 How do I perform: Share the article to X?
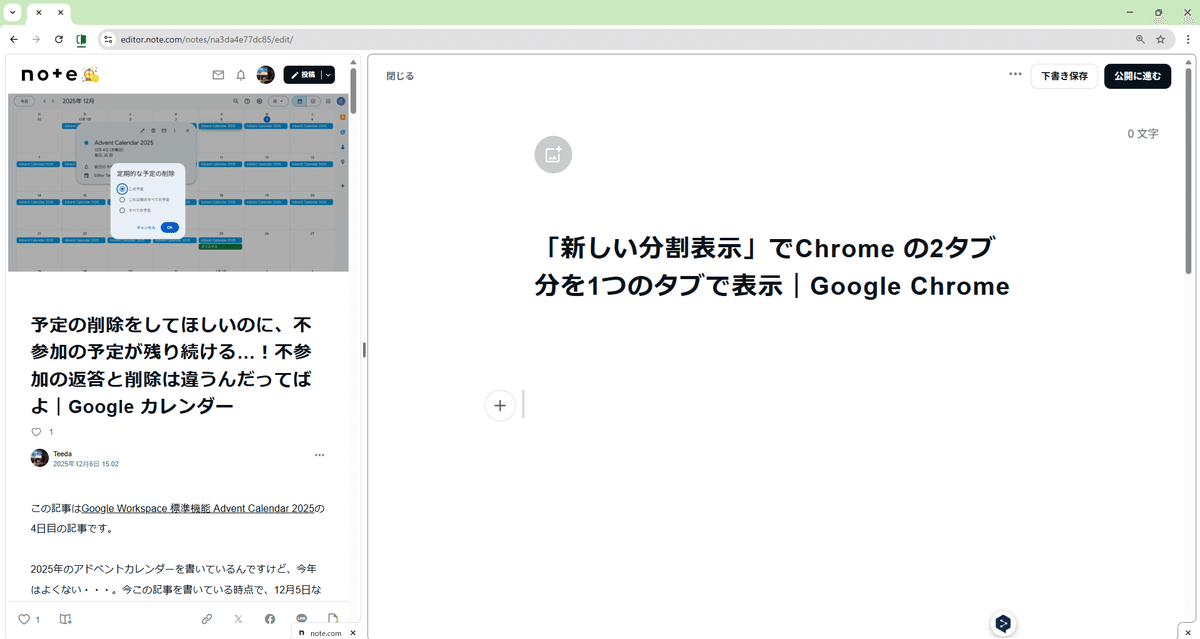[x=238, y=618]
